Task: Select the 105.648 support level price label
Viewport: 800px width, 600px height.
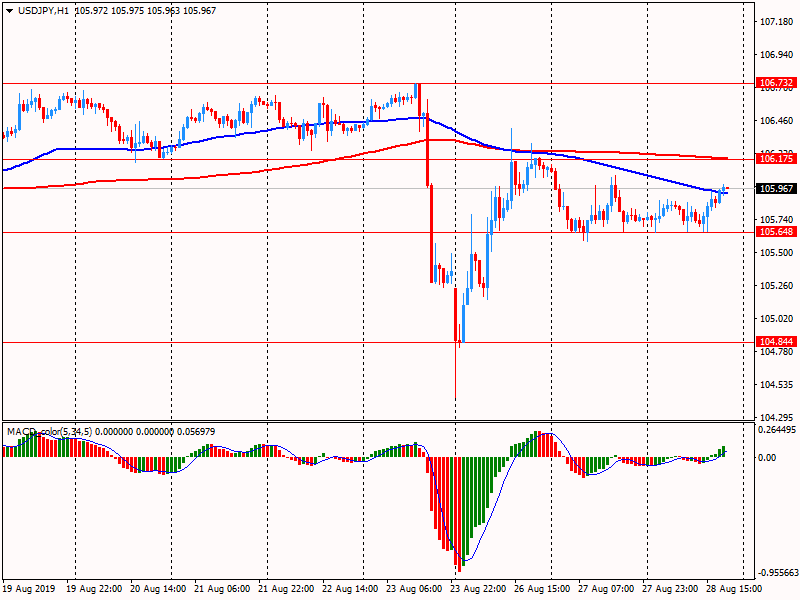Action: (x=776, y=232)
